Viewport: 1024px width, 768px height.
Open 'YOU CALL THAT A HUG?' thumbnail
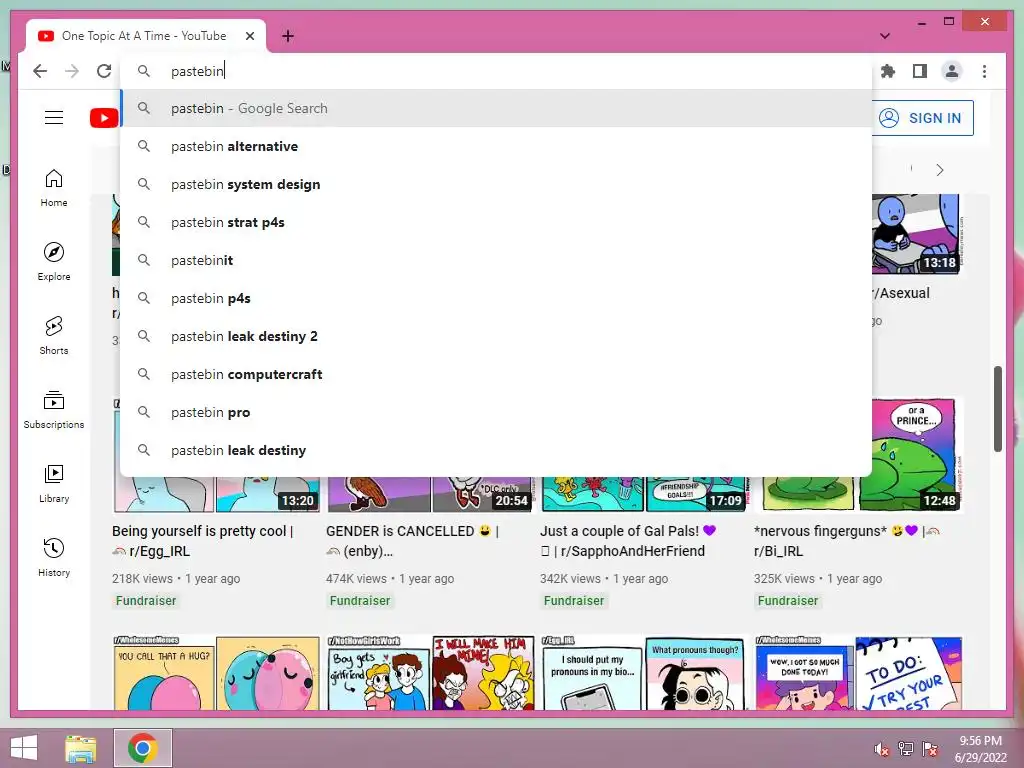tap(216, 673)
